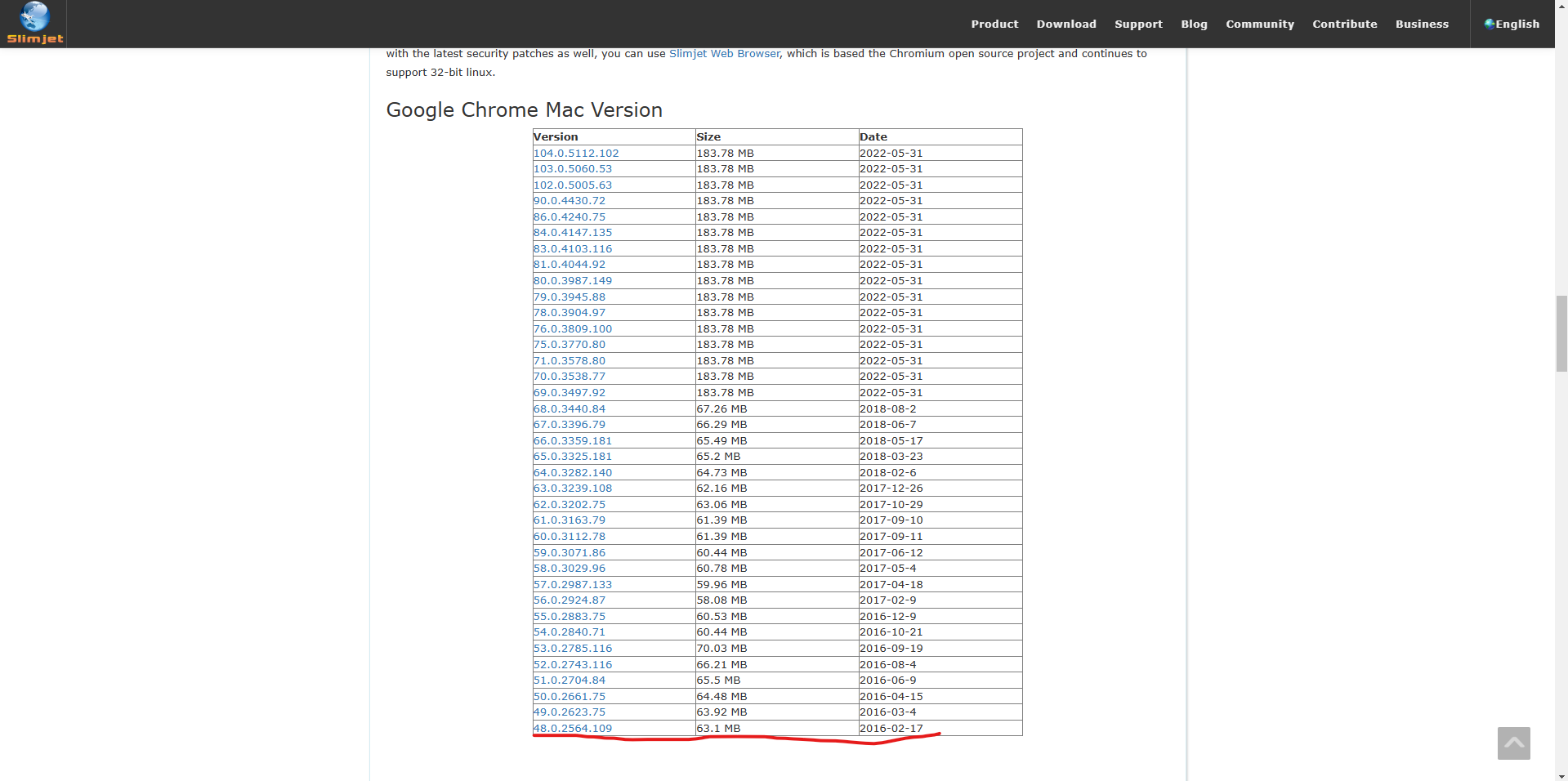Download Chrome version 50.0.2661.75
The width and height of the screenshot is (1568, 781).
pos(570,697)
